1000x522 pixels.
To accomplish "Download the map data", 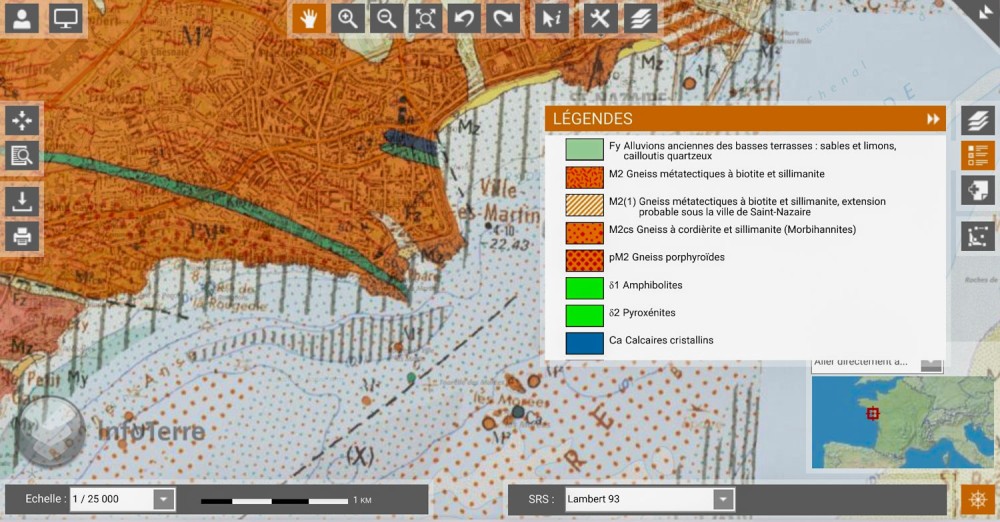I will [x=22, y=201].
